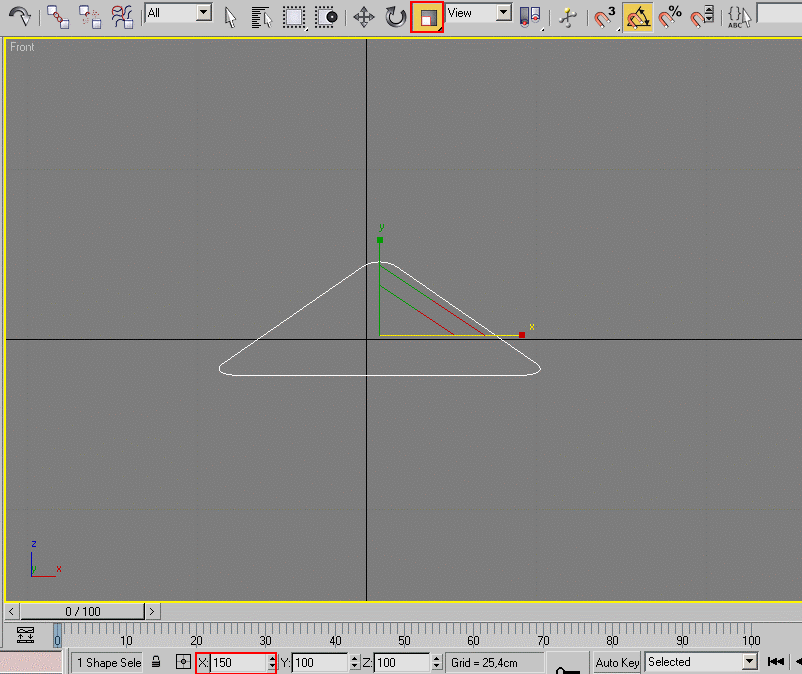Image resolution: width=802 pixels, height=674 pixels.
Task: Open the 'View' reference coordinate dropdown
Action: (479, 13)
